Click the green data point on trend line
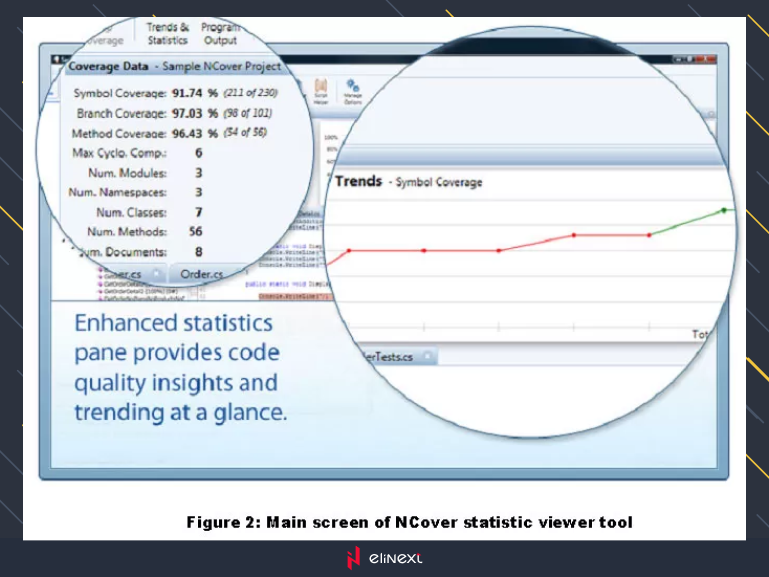Screen dimensions: 769x577 point(724,211)
